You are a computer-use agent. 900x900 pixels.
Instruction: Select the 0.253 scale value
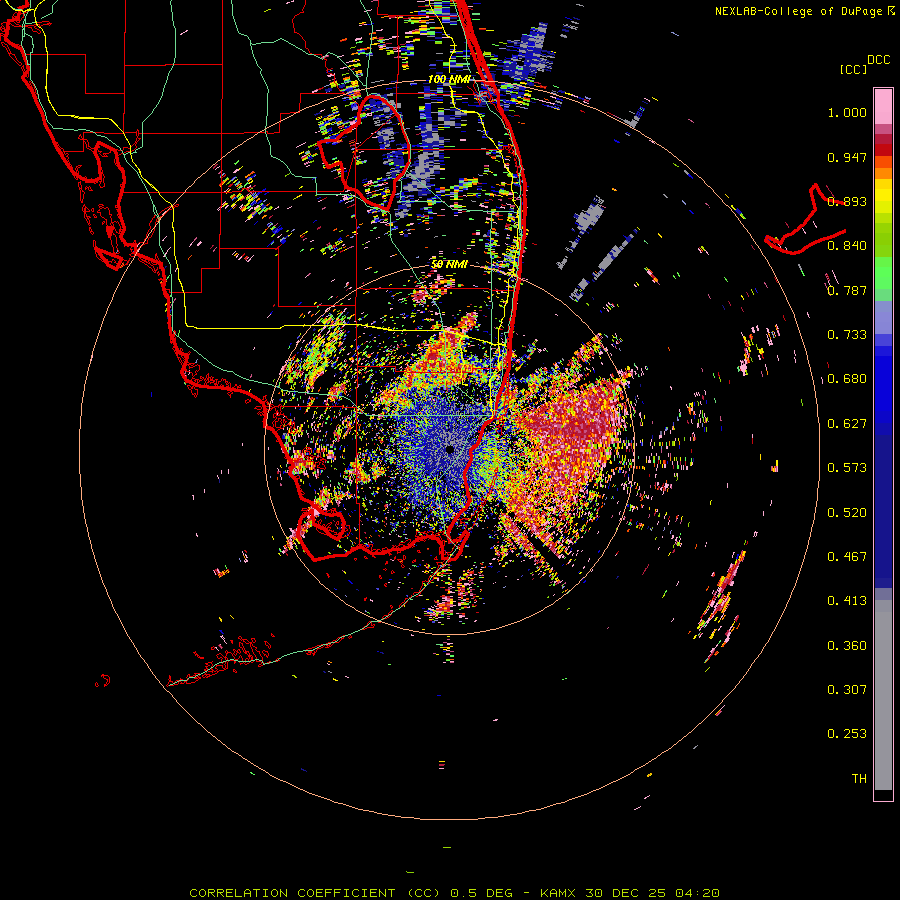[847, 734]
